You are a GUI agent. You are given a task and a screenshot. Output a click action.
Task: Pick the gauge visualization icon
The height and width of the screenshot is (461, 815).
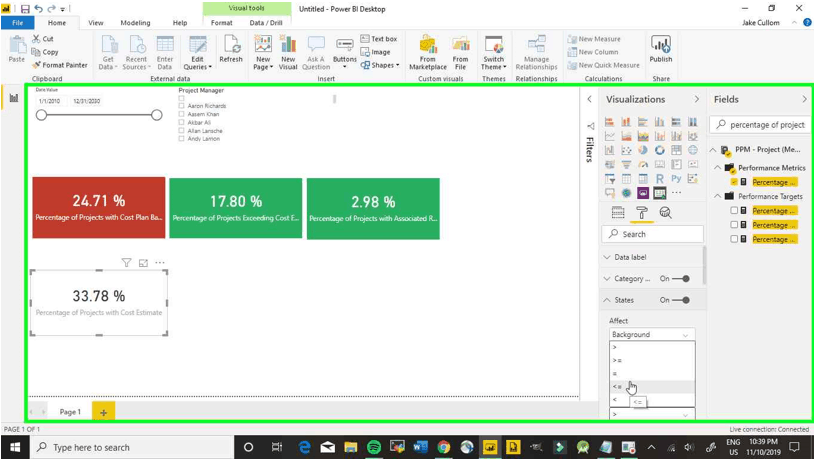pyautogui.click(x=643, y=165)
